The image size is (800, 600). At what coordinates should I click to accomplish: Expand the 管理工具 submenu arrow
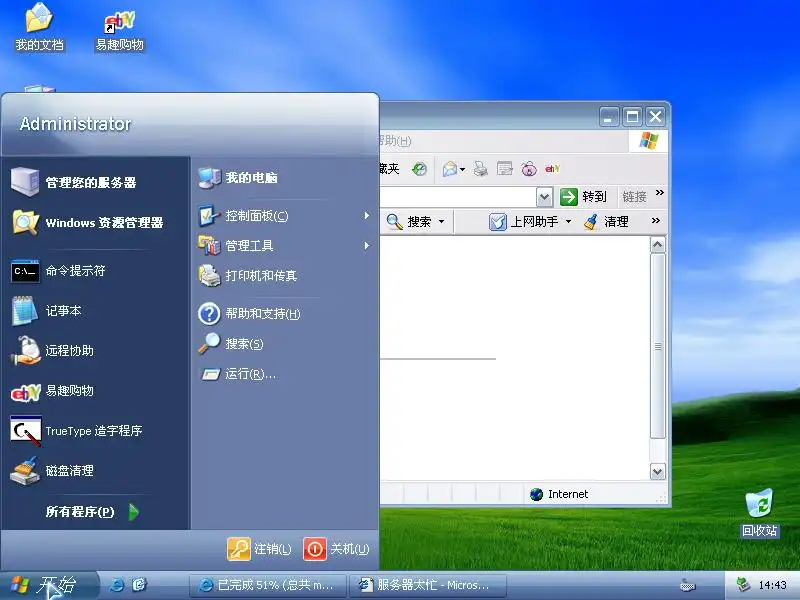coord(366,245)
